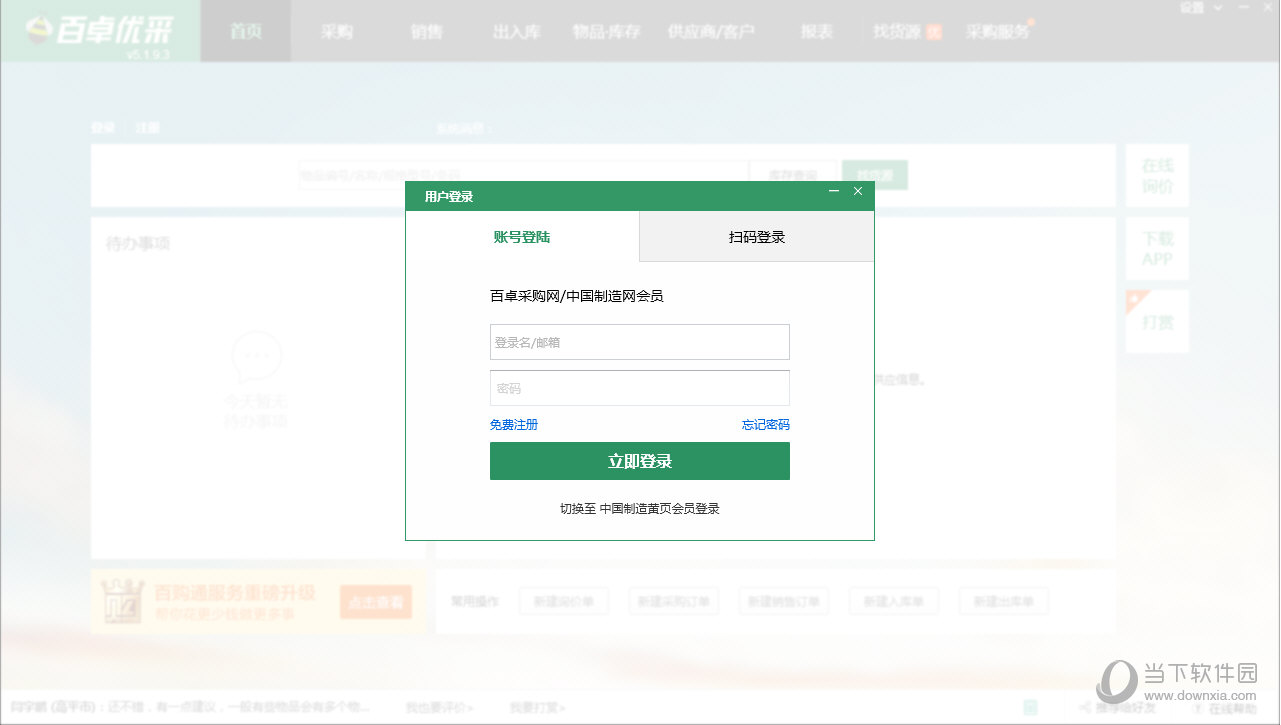Screen dimensions: 1281x725
Task: Focus the 登录名/邮箱 input field
Action: [x=640, y=342]
